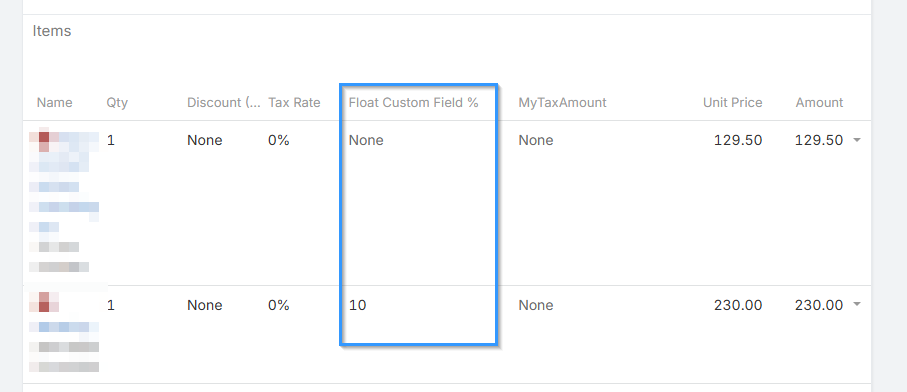Edit the Float Custom Field value 10
907x392 pixels.
pos(357,305)
